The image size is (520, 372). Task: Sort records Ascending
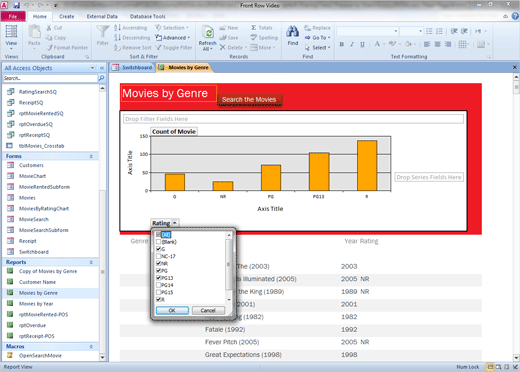pyautogui.click(x=130, y=28)
